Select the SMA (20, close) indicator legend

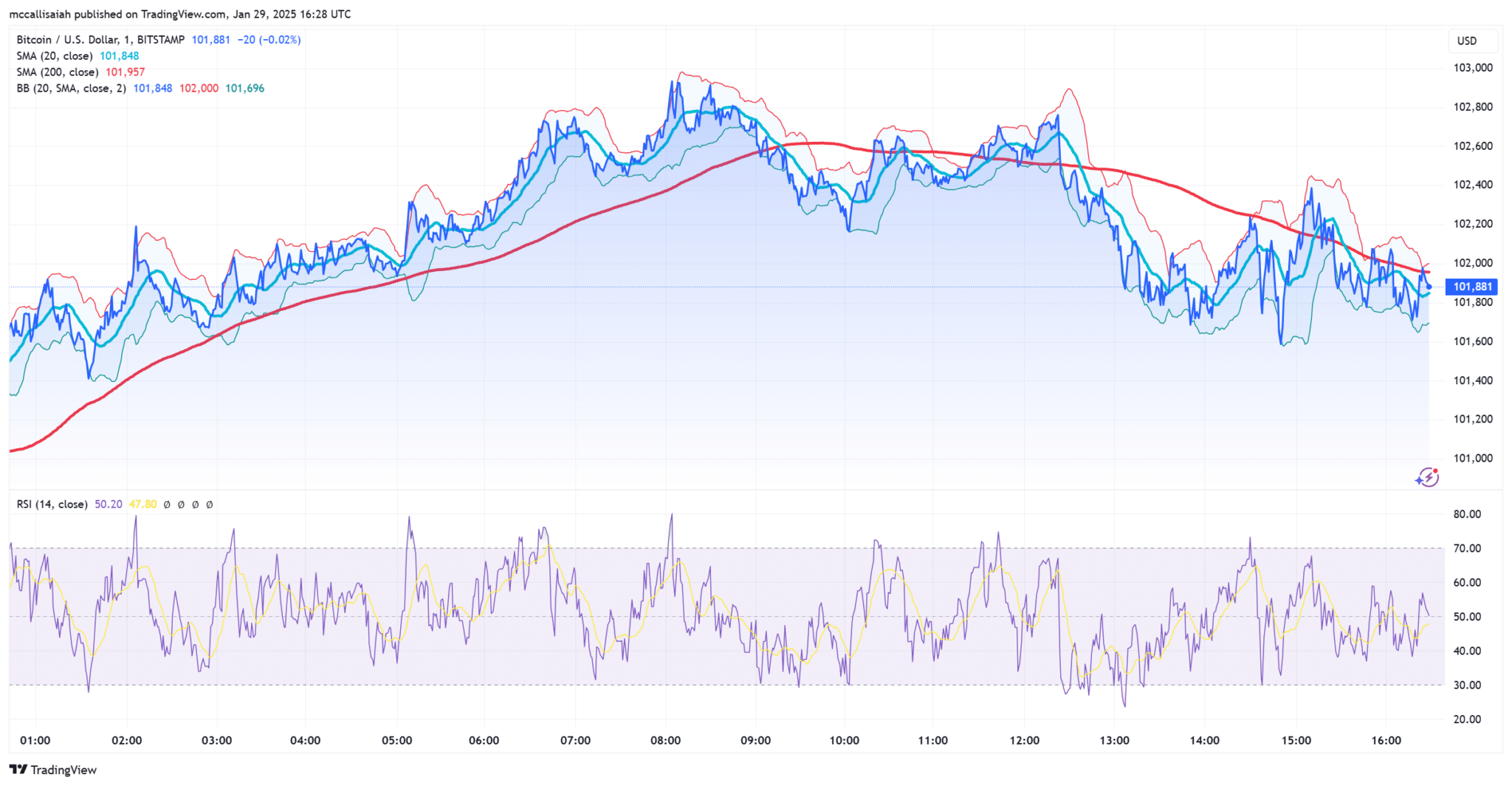click(55, 56)
